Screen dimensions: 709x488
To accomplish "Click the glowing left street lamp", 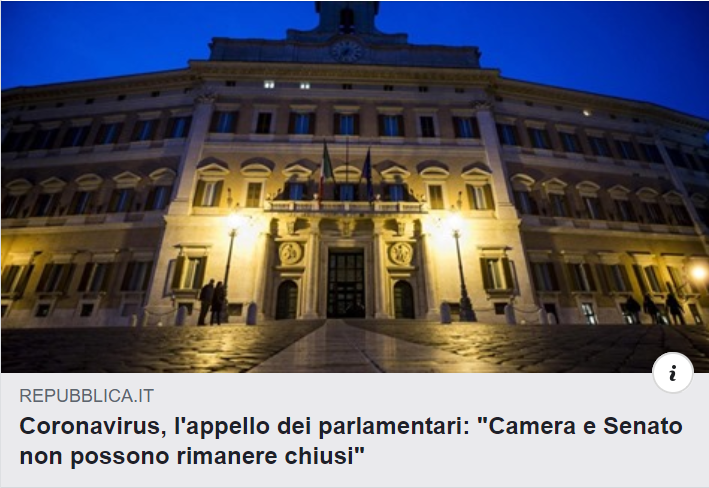I will (236, 223).
